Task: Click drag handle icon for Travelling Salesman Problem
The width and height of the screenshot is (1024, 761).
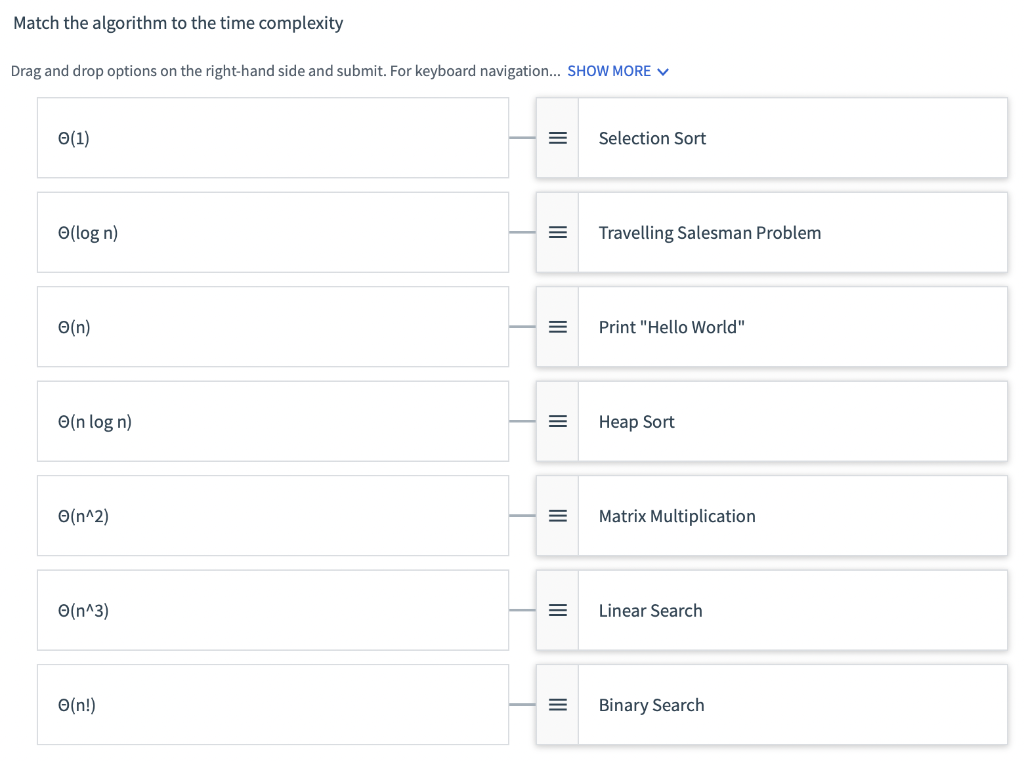Action: click(557, 233)
